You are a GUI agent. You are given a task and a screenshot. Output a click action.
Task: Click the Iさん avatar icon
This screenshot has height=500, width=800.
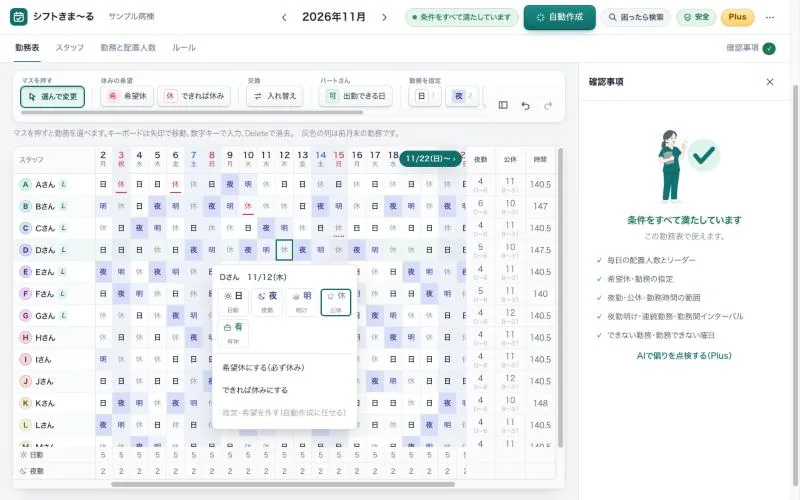[x=26, y=360]
